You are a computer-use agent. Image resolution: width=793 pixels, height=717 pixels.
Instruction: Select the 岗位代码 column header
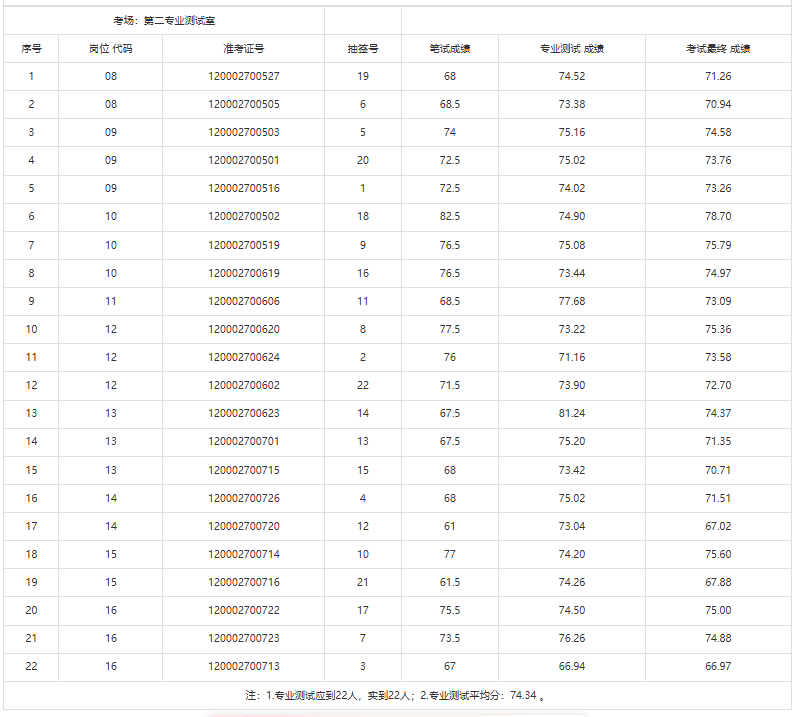[x=110, y=48]
